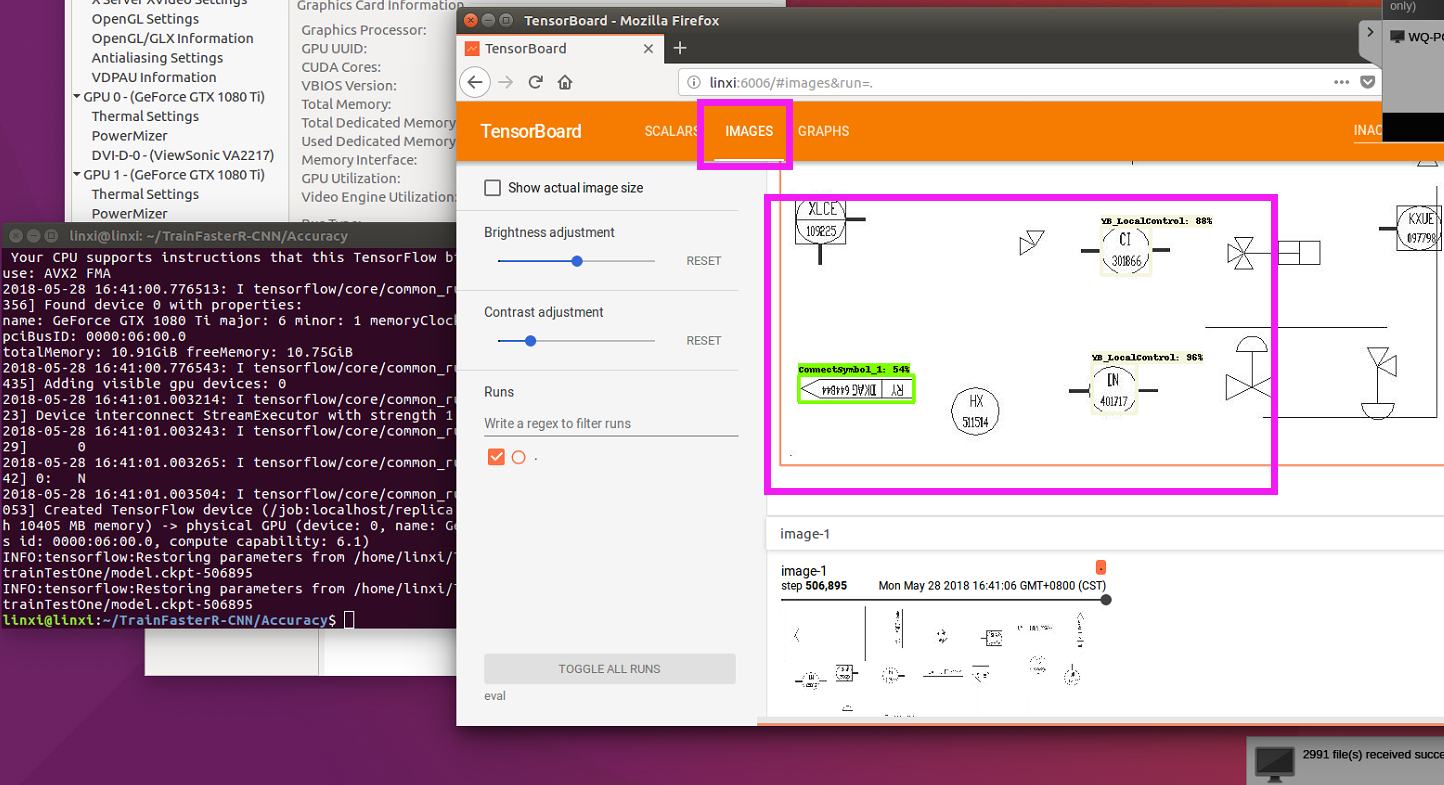Viewport: 1444px width, 785px height.
Task: Select WQ-PC monitor entry at top right
Action: click(x=1417, y=37)
